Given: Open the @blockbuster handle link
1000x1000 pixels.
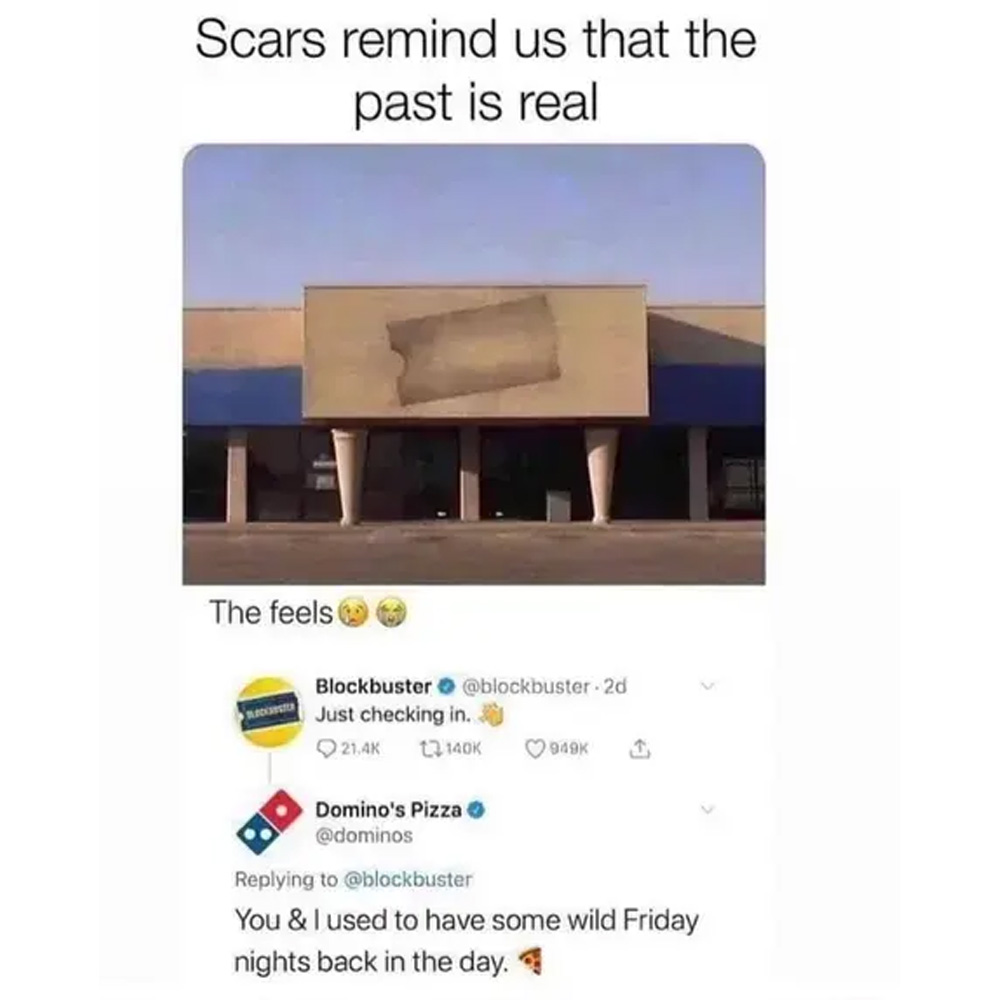Looking at the screenshot, I should pos(526,687).
